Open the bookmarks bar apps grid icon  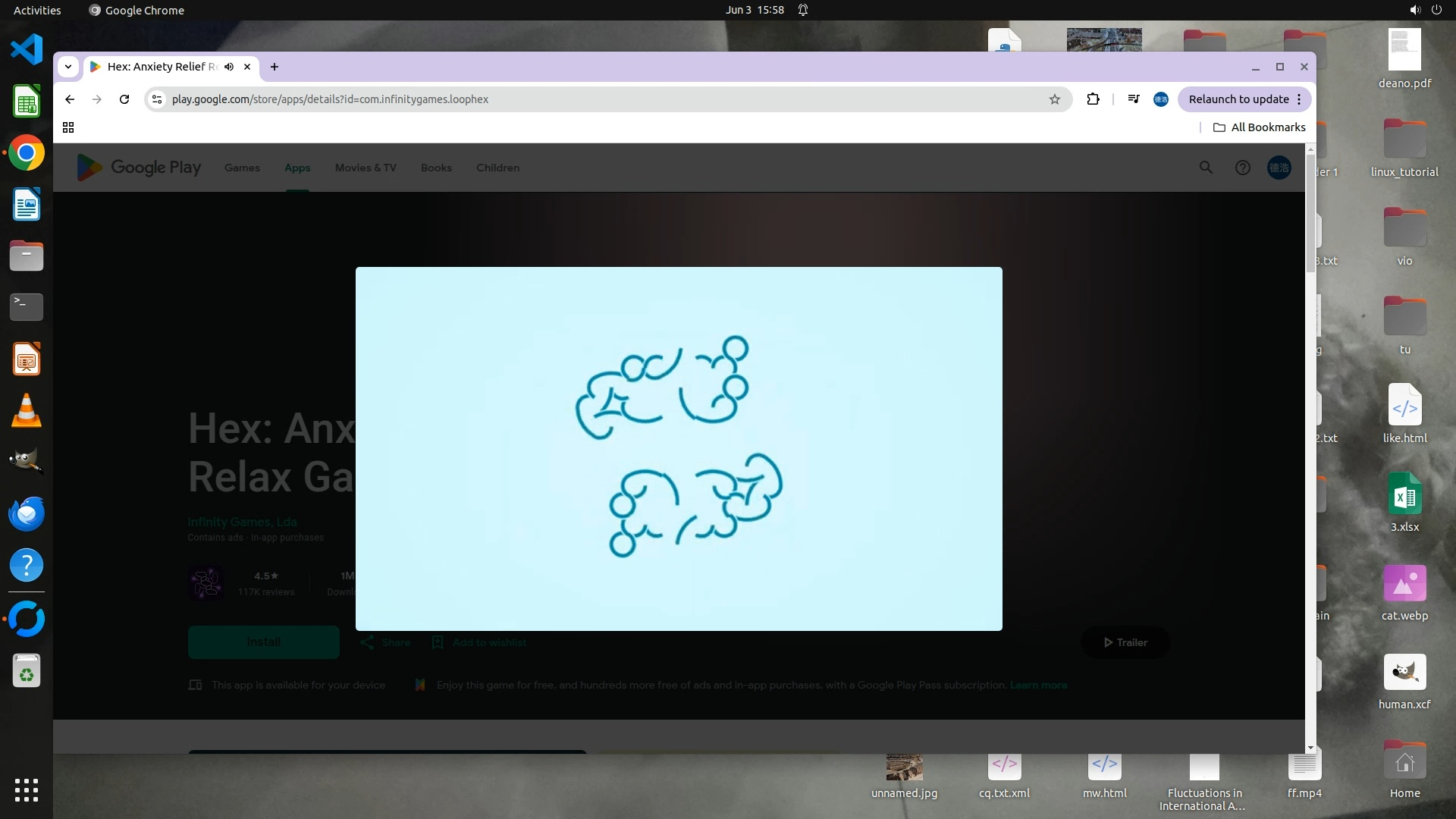click(x=68, y=127)
